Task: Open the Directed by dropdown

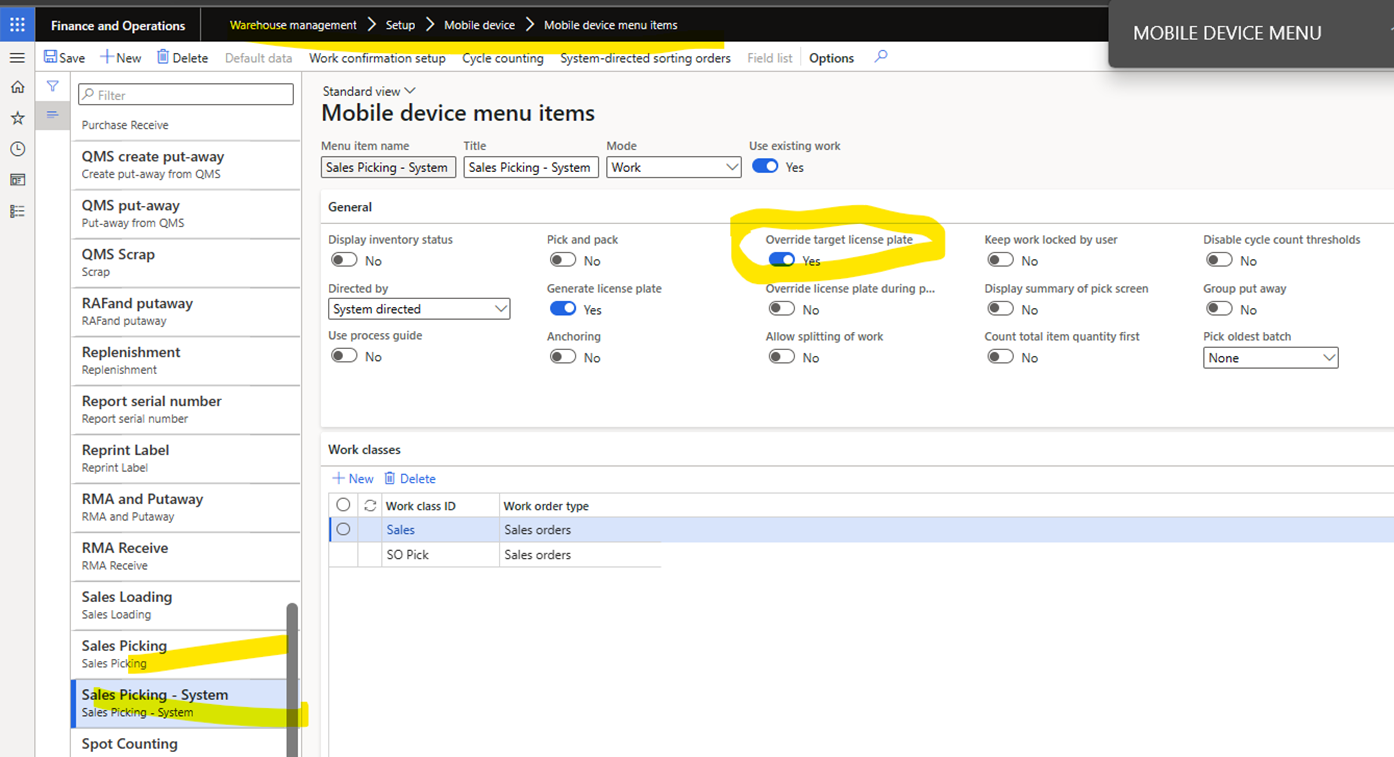Action: pyautogui.click(x=419, y=309)
